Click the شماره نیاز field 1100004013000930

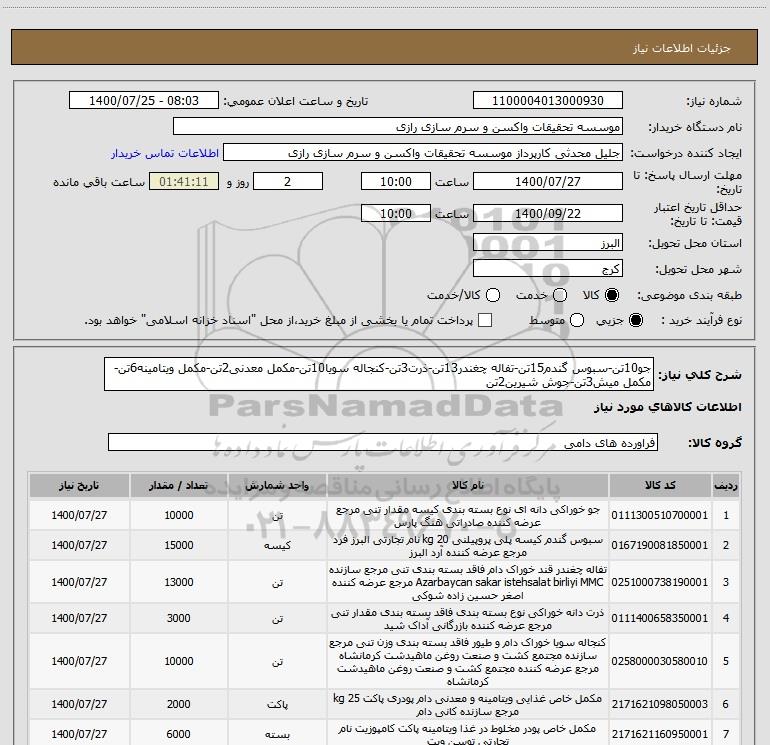click(548, 101)
